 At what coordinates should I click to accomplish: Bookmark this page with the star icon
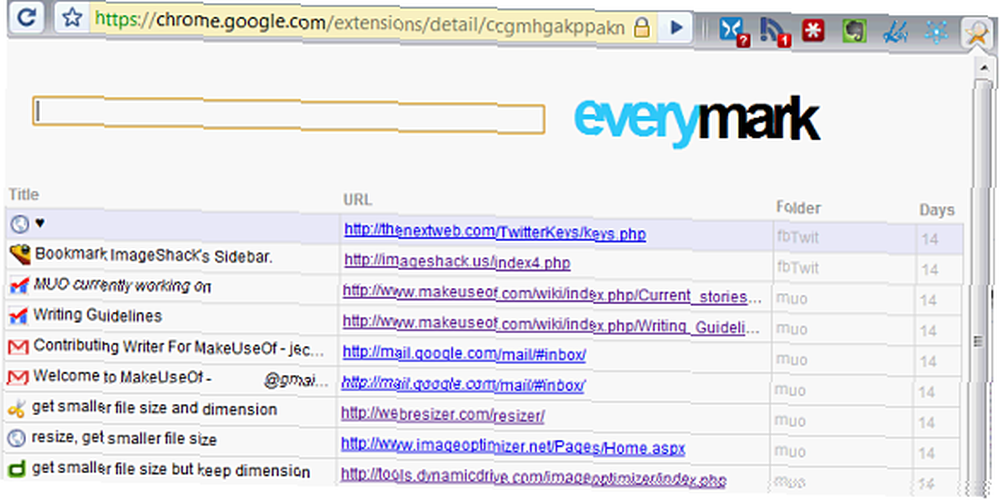point(72,17)
